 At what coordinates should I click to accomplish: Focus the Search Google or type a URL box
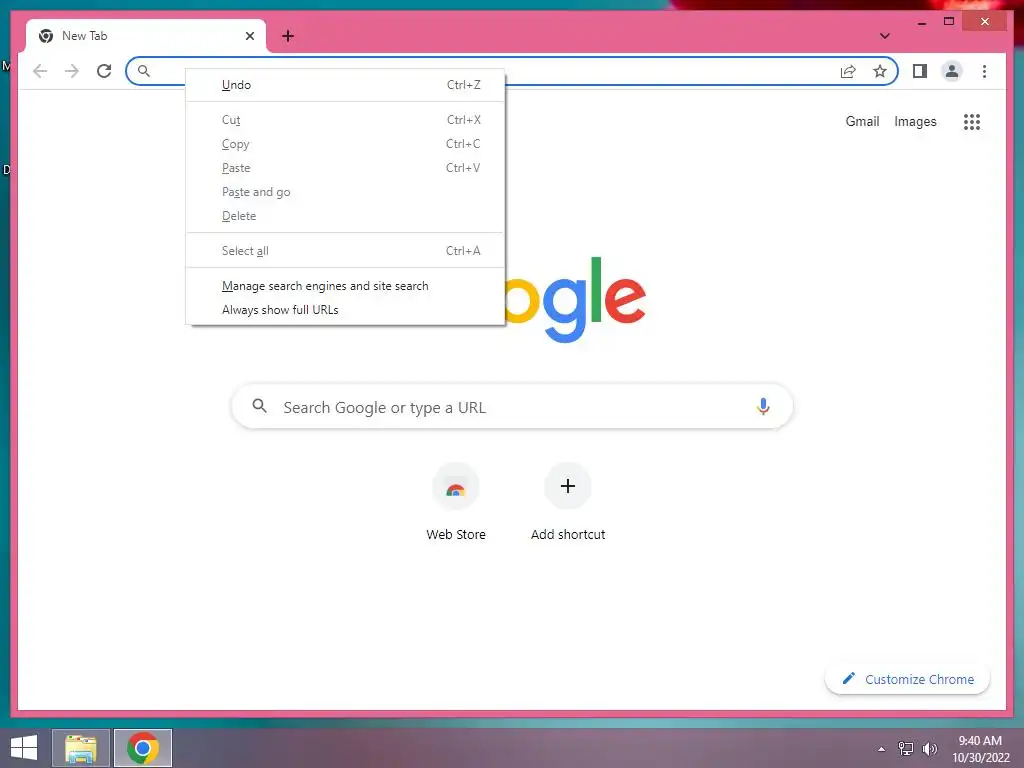pyautogui.click(x=512, y=406)
